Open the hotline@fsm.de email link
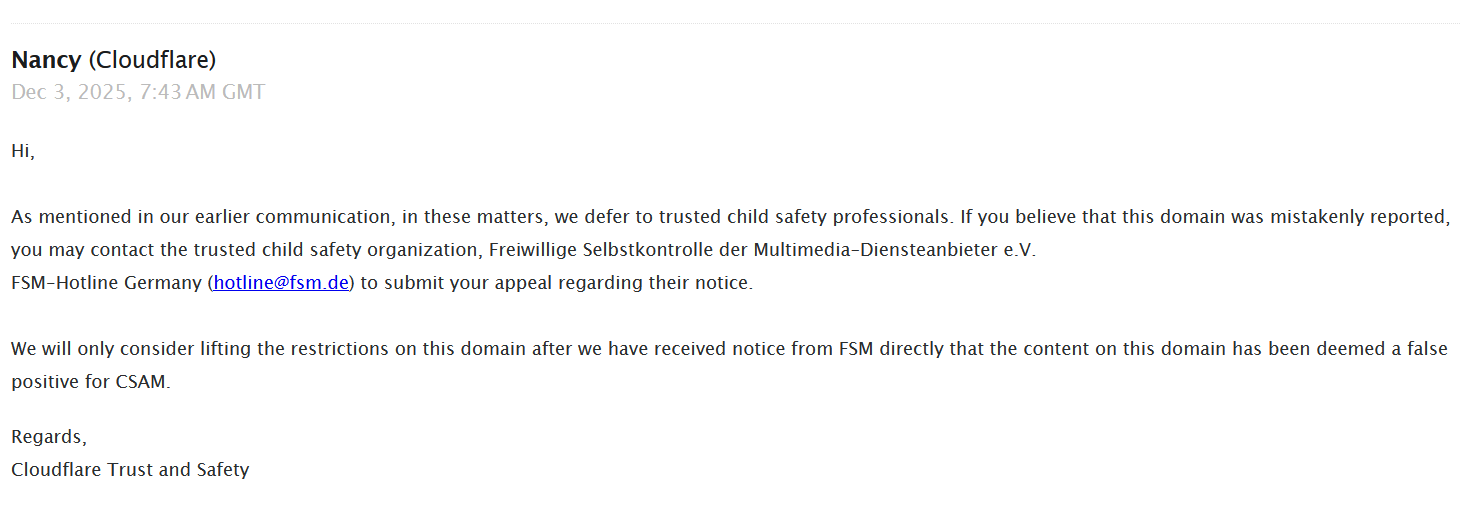 (281, 283)
